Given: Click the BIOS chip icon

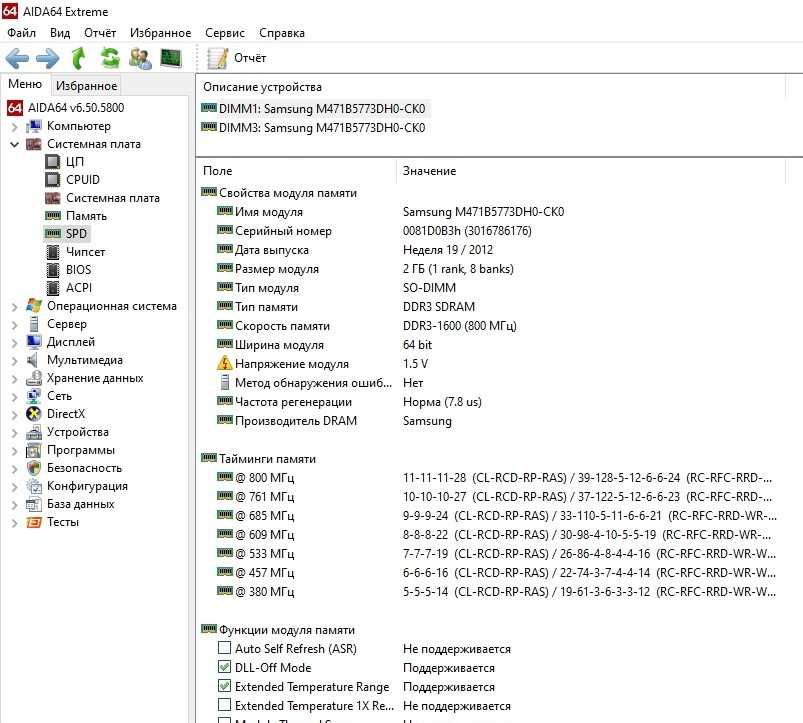Looking at the screenshot, I should click(53, 270).
